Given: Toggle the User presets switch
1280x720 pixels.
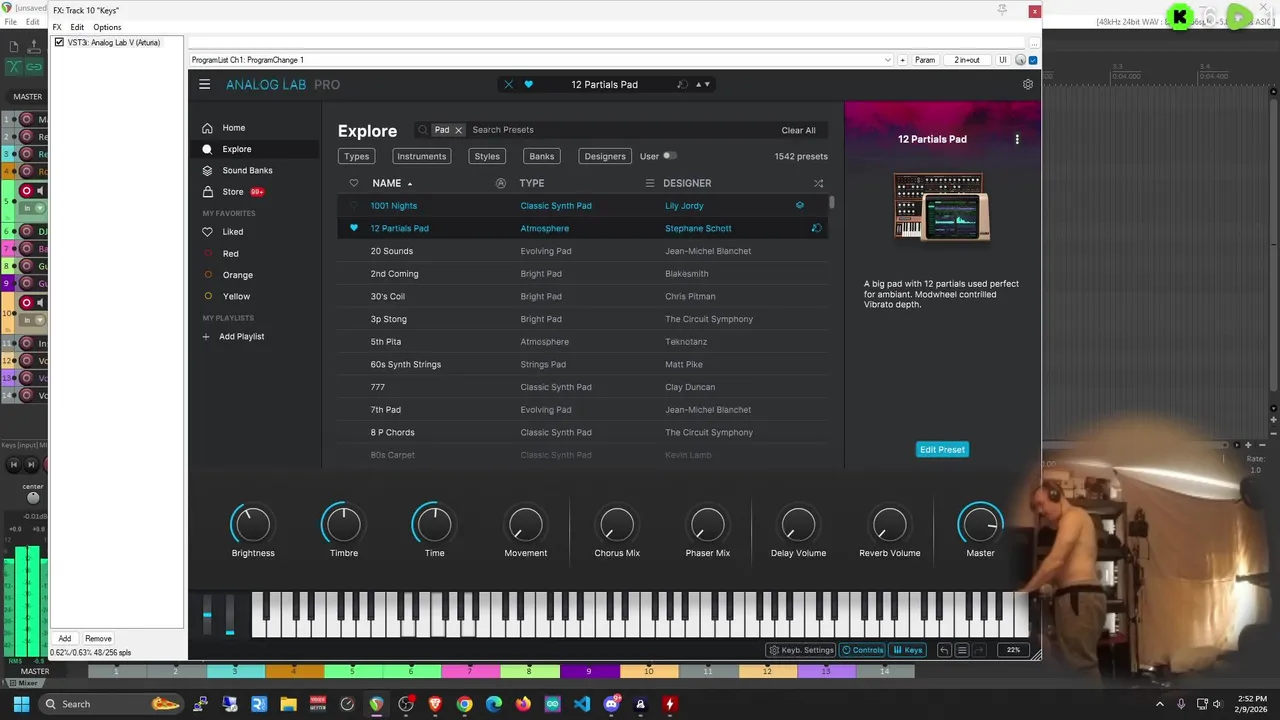Looking at the screenshot, I should coord(668,156).
